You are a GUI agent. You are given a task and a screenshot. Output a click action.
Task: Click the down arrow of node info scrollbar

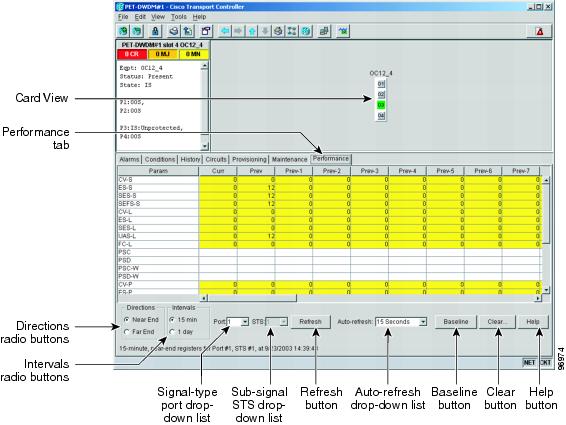pyautogui.click(x=205, y=146)
